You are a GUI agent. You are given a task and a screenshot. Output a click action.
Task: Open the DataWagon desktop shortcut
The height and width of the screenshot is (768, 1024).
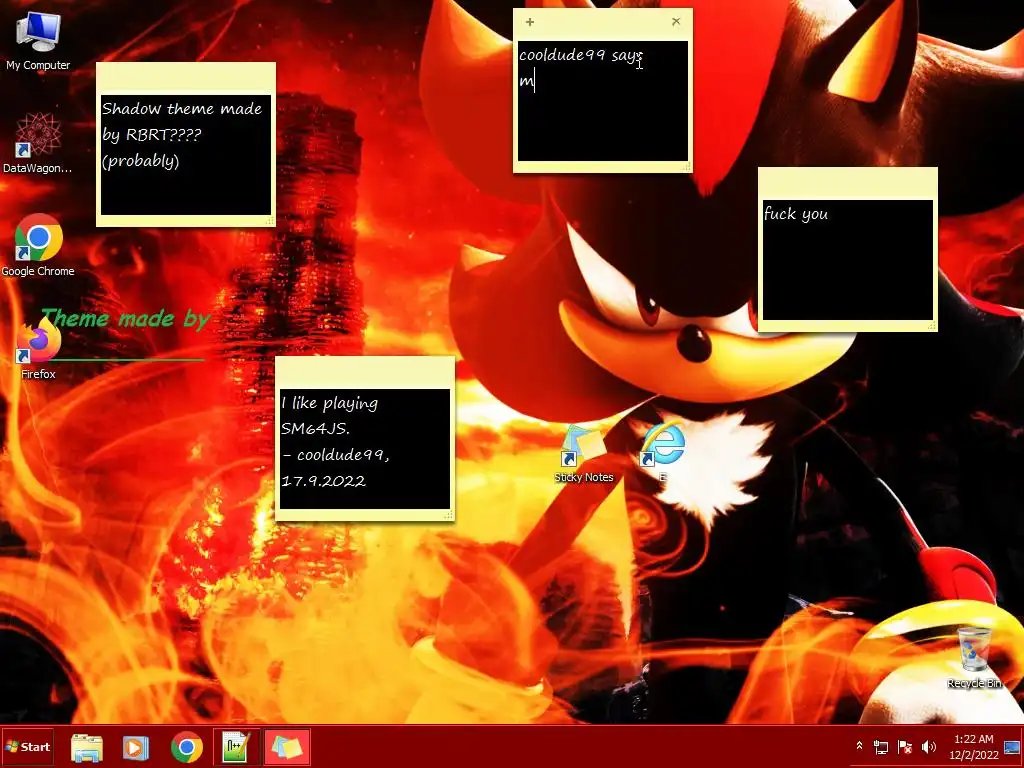38,142
